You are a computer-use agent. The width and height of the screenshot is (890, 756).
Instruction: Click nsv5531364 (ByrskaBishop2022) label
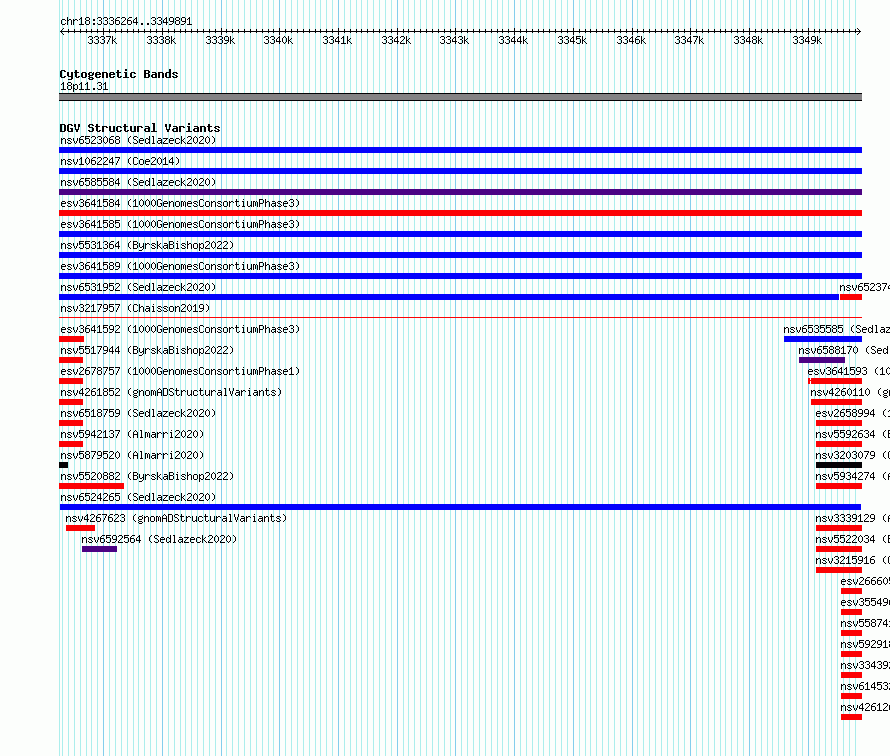[147, 245]
